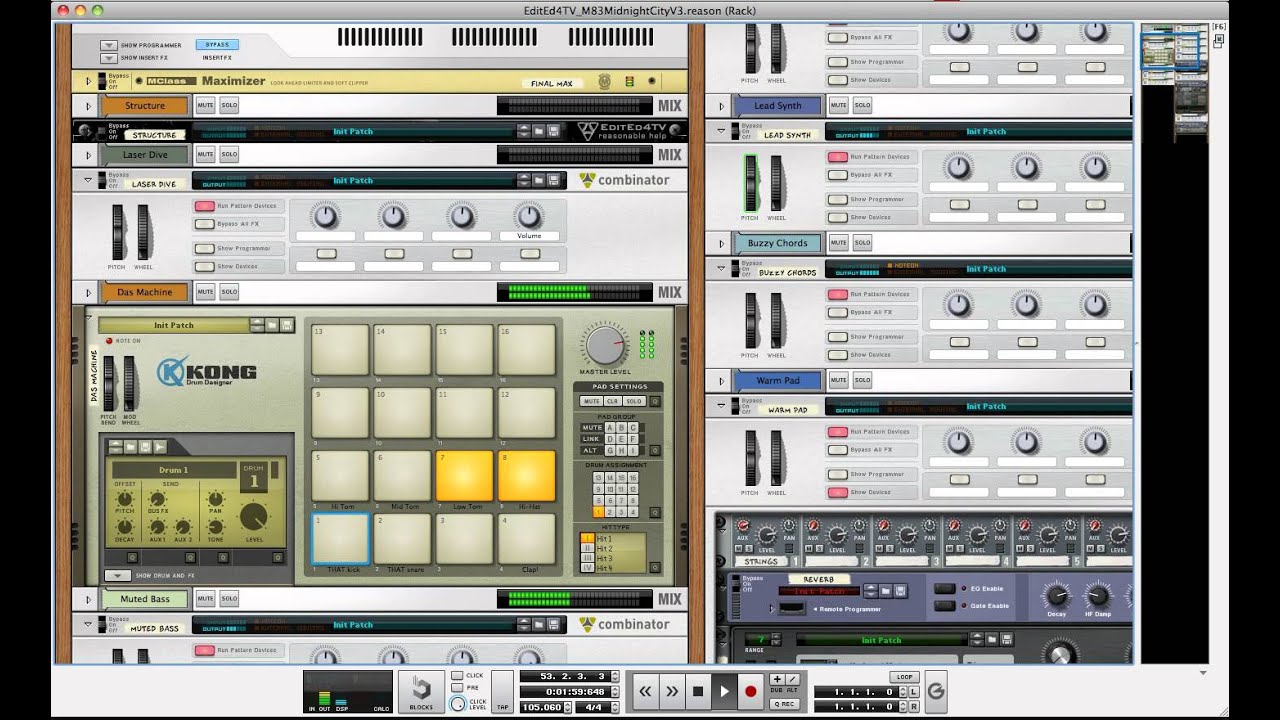Hit Kong pad 1 THAT kick
The width and height of the screenshot is (1280, 720).
click(340, 539)
